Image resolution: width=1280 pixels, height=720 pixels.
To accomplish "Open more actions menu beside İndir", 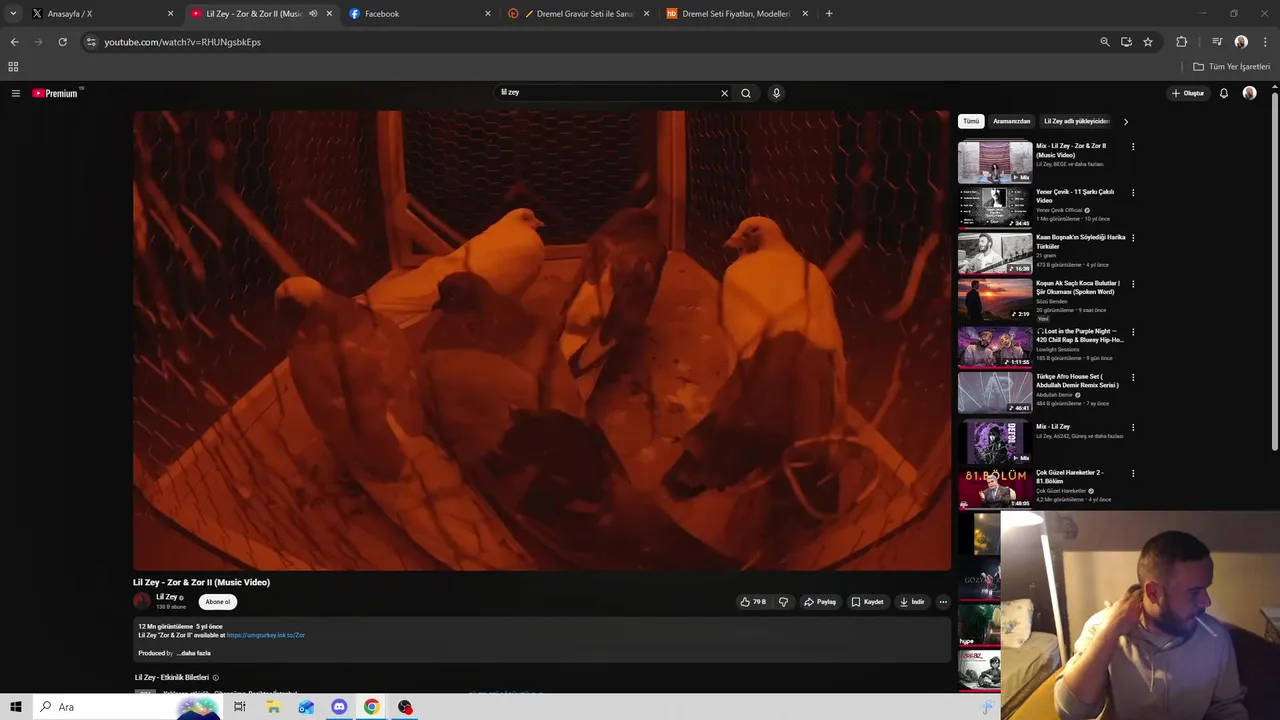I will [942, 602].
